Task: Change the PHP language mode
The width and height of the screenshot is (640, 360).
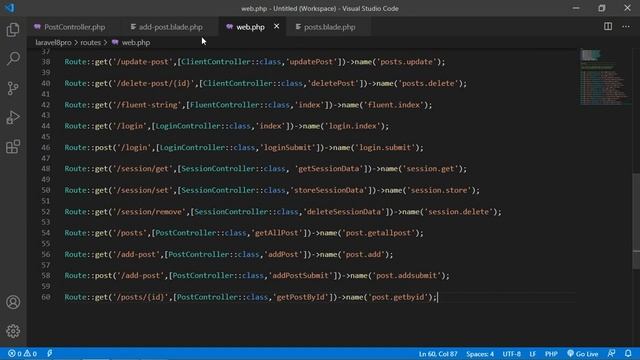Action: coord(551,354)
